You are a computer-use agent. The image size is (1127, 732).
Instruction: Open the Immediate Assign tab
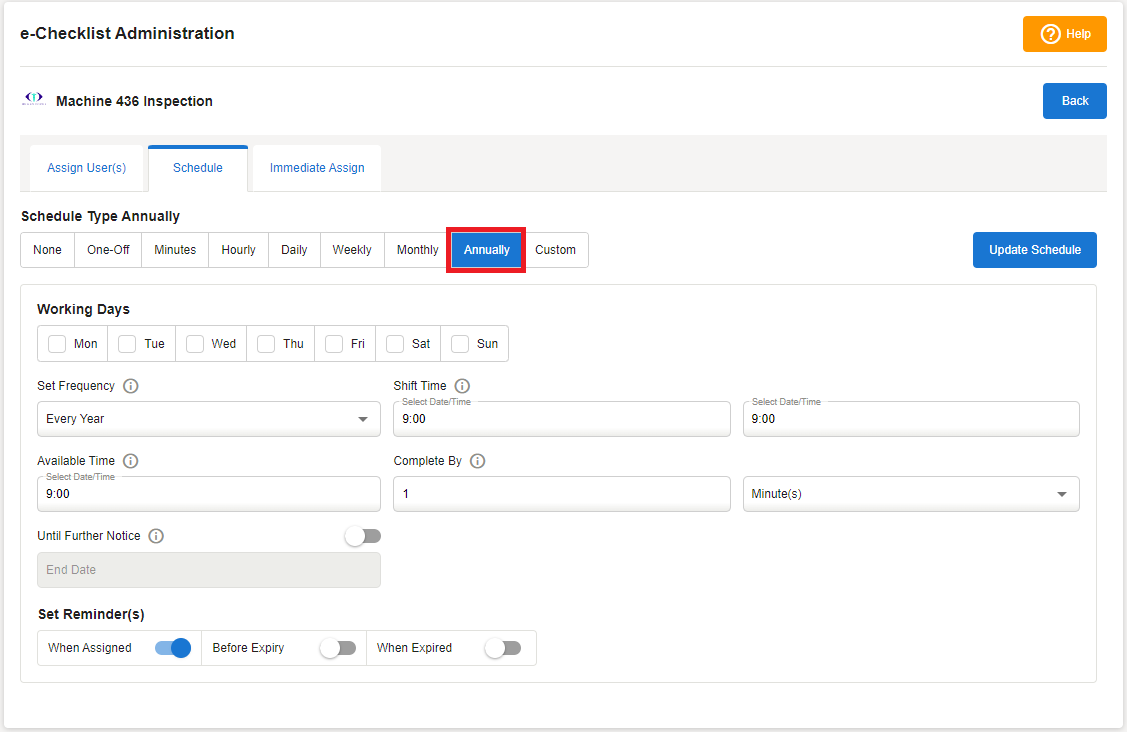click(x=317, y=168)
